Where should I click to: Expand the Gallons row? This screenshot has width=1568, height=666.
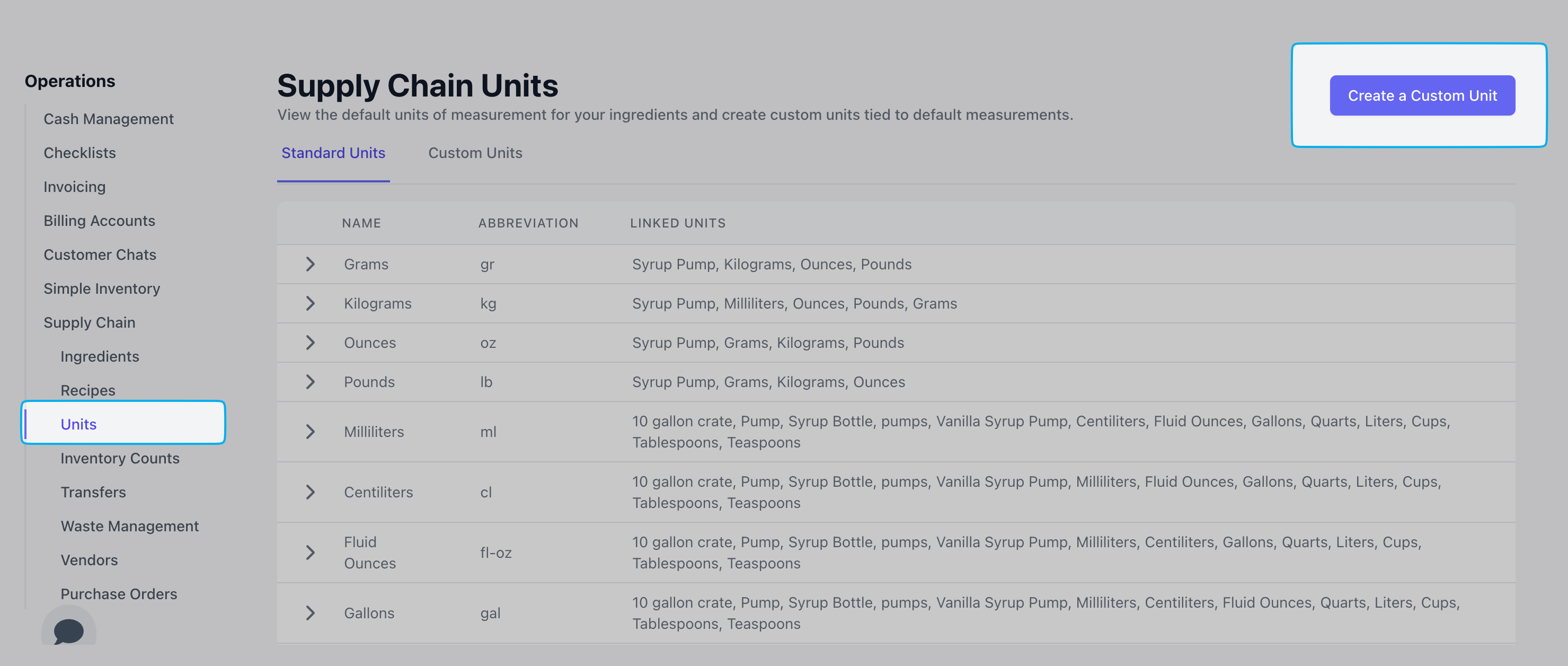(x=311, y=613)
